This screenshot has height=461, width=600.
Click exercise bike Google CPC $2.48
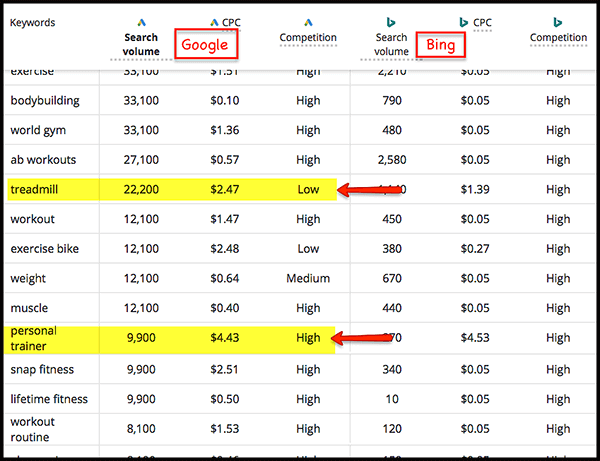[x=225, y=249]
